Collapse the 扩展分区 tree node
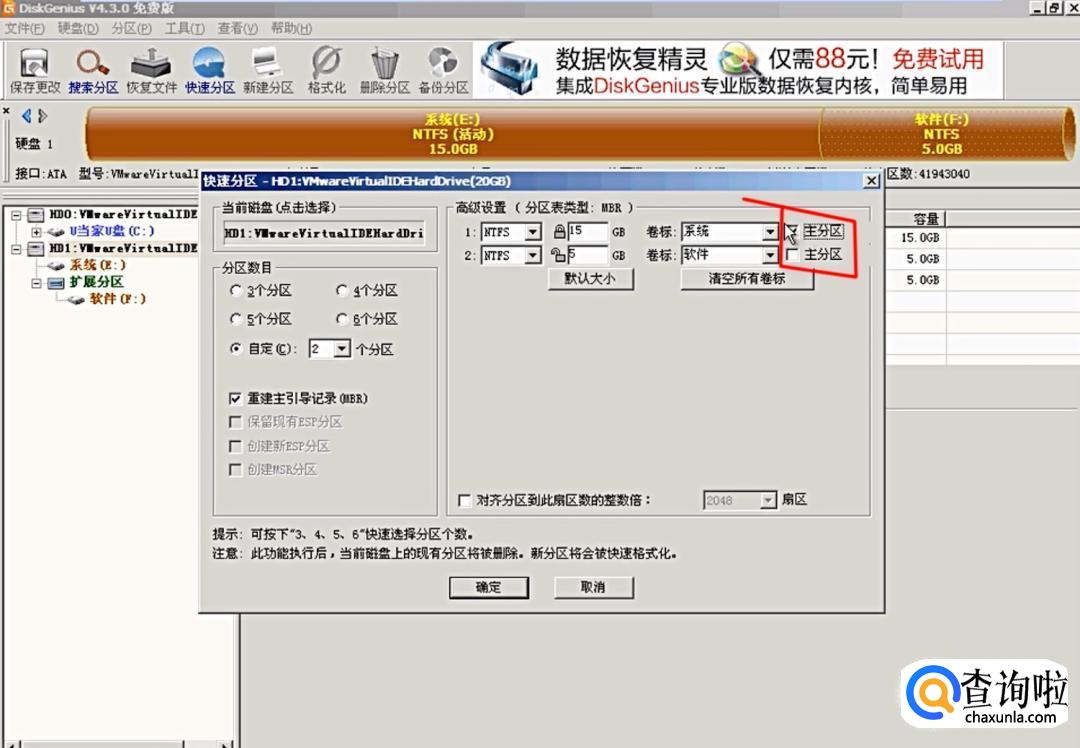This screenshot has height=748, width=1080. tap(37, 282)
